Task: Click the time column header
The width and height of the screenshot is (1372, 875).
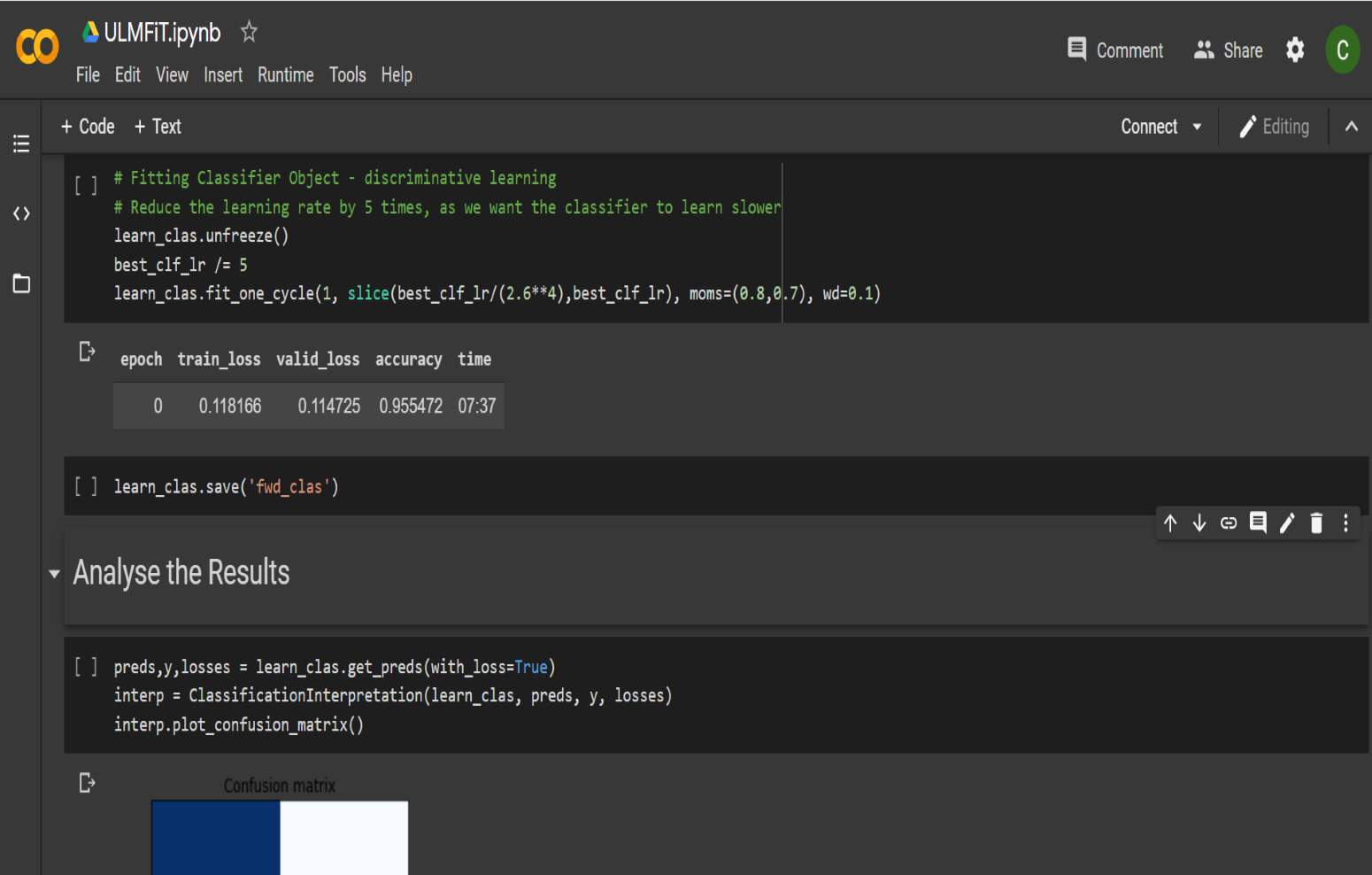Action: (x=474, y=359)
